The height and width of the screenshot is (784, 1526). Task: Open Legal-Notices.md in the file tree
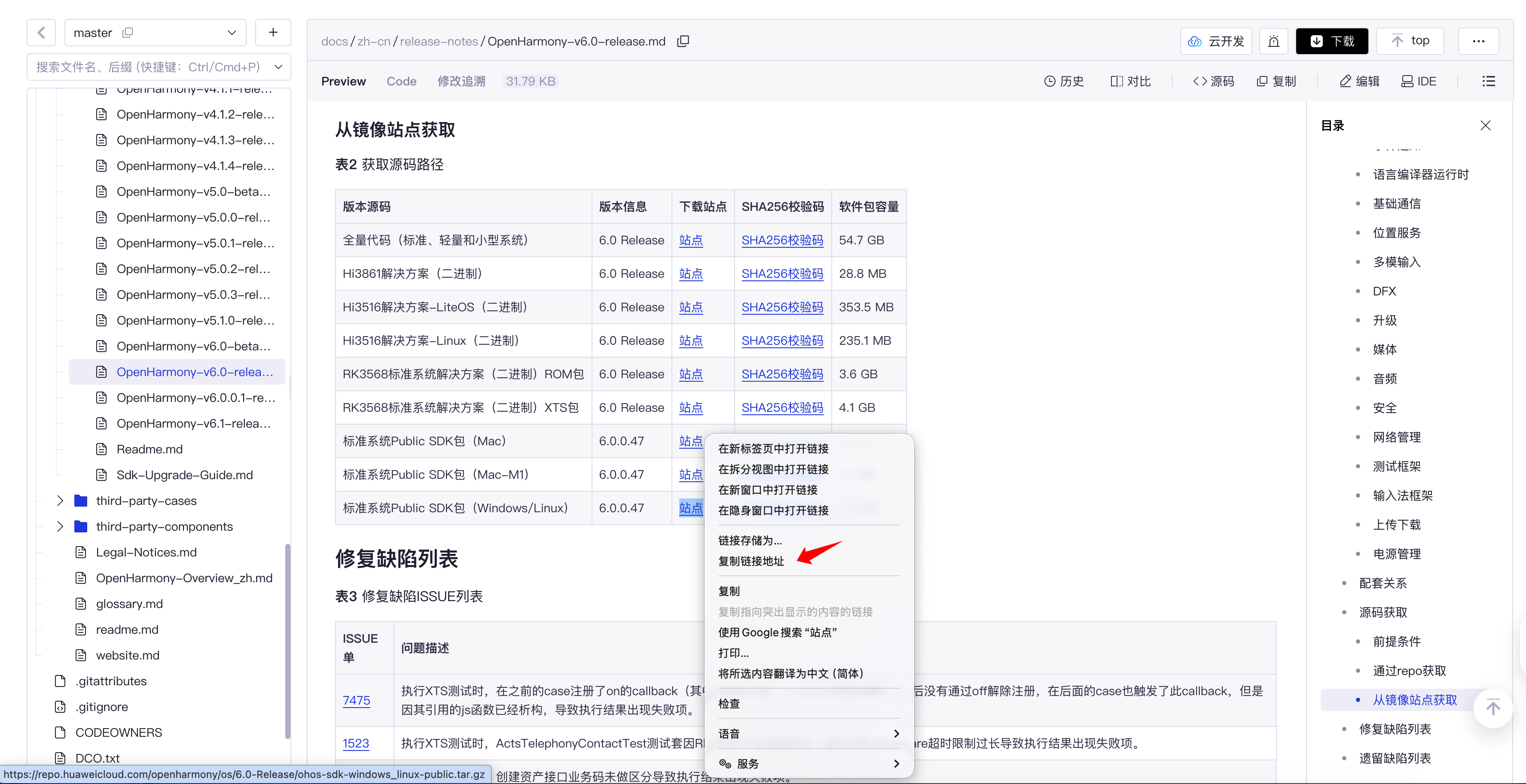[146, 553]
